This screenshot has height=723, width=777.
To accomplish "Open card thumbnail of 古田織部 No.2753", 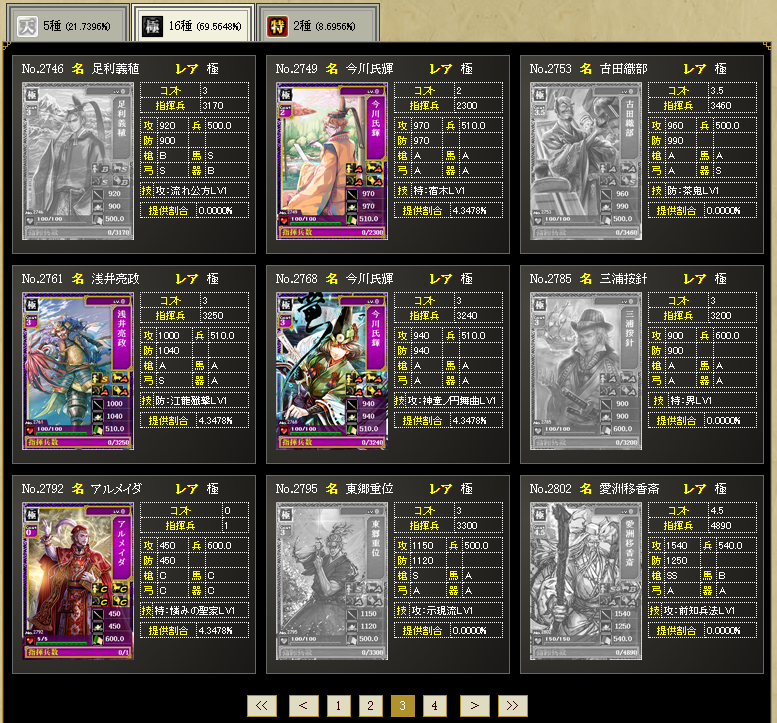I will tap(586, 162).
